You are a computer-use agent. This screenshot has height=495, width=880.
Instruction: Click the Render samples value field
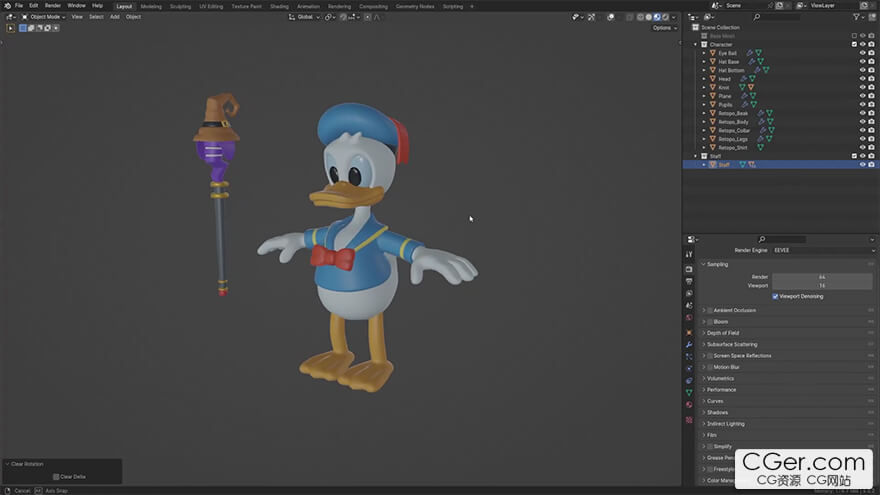click(822, 277)
